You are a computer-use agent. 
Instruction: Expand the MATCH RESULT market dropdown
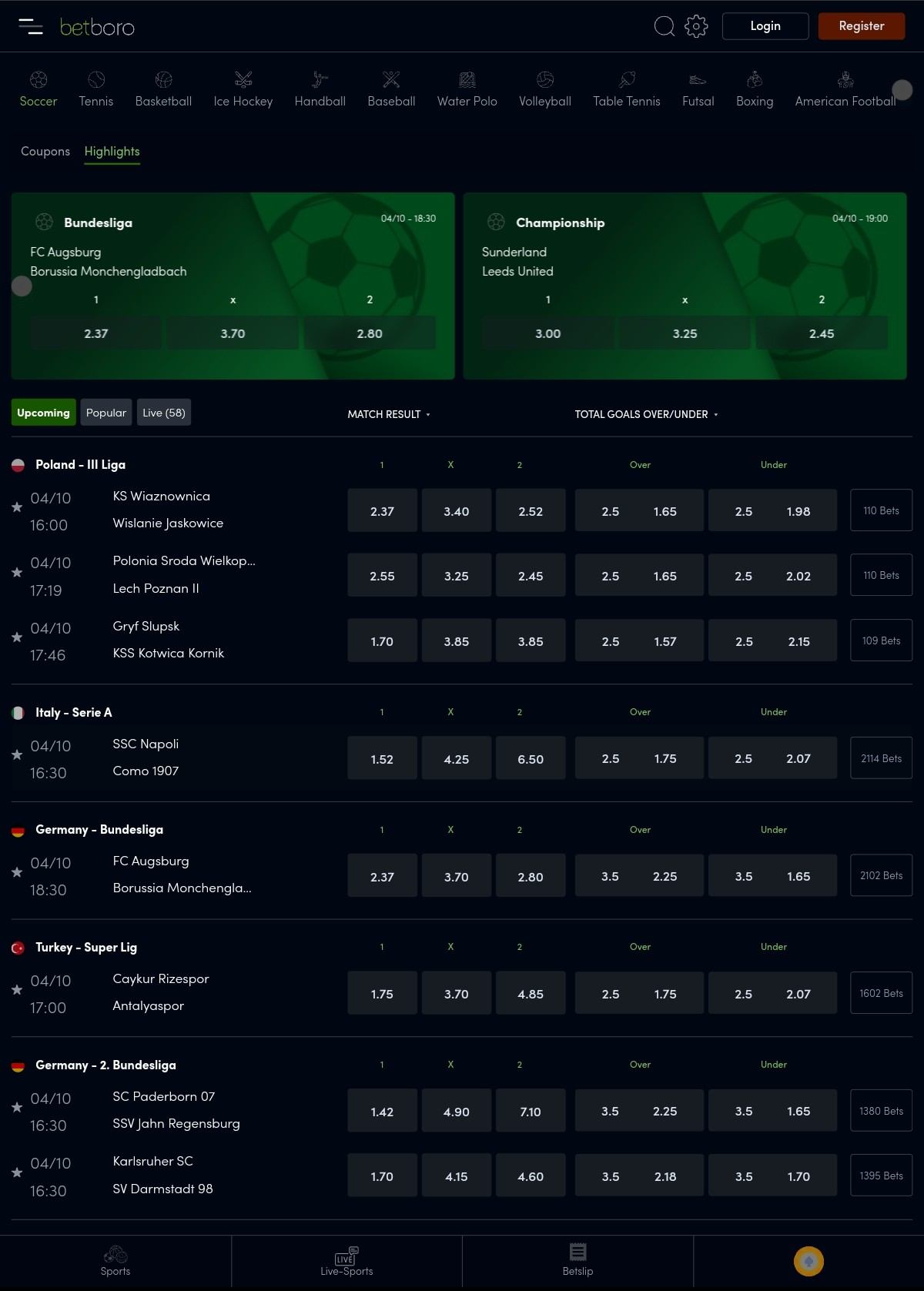point(389,414)
